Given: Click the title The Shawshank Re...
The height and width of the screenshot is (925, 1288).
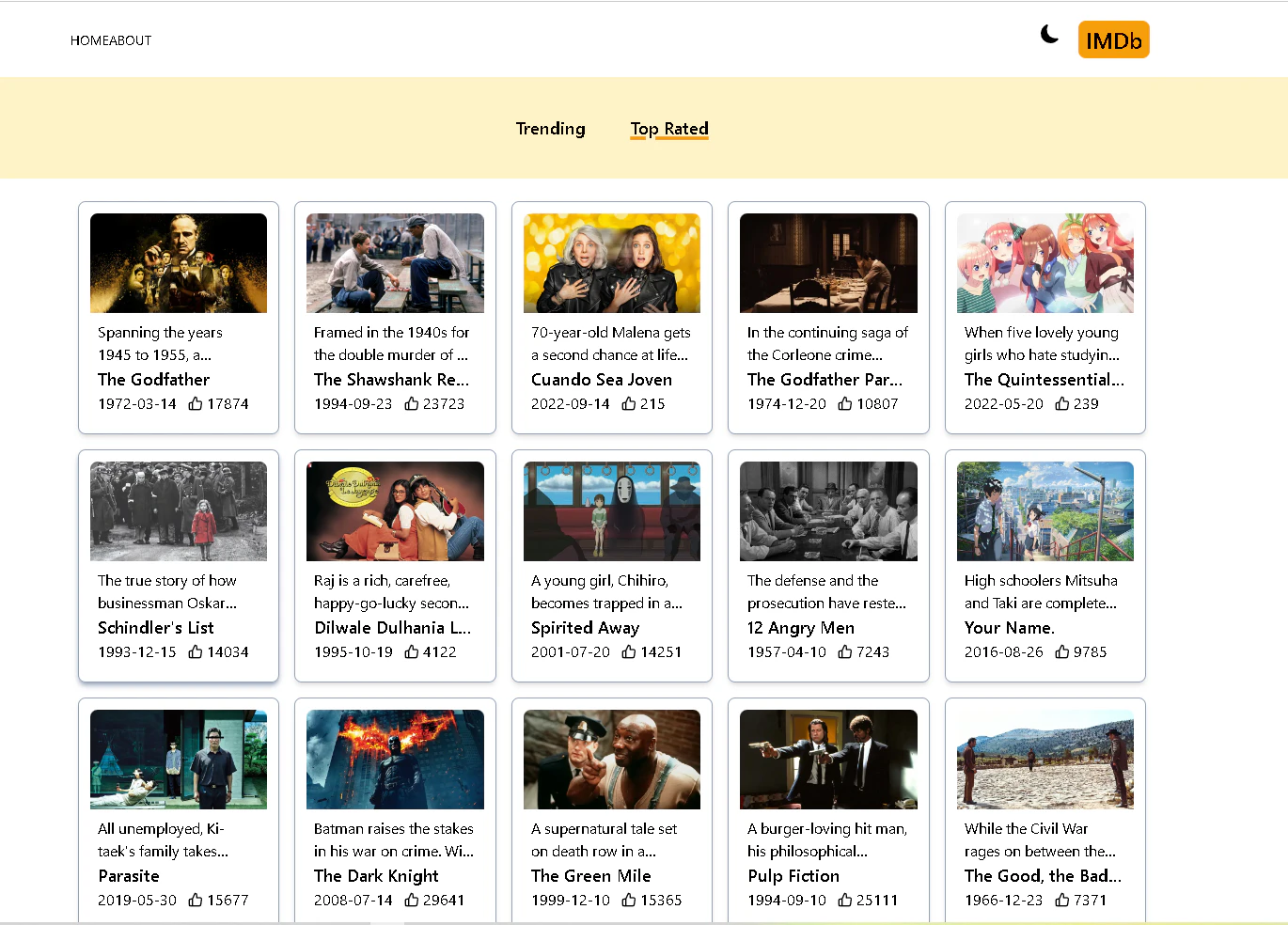Looking at the screenshot, I should (x=391, y=380).
